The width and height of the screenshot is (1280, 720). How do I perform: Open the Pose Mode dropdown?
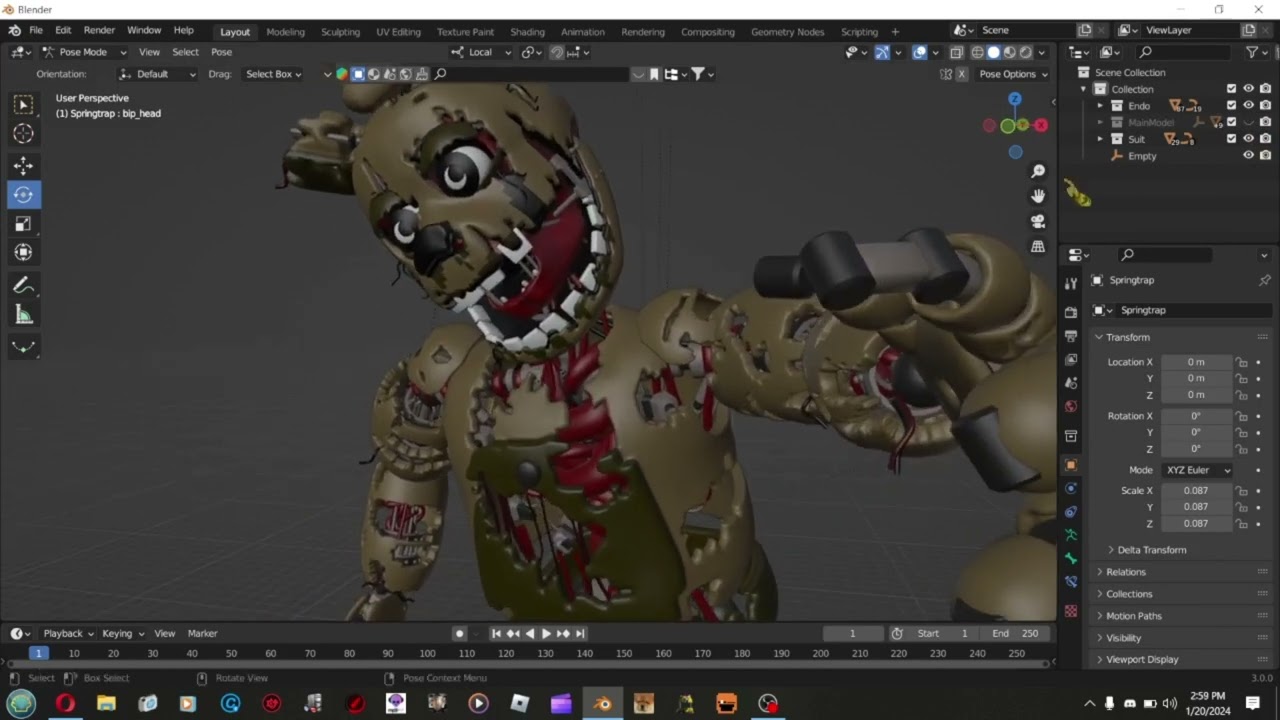(x=84, y=52)
